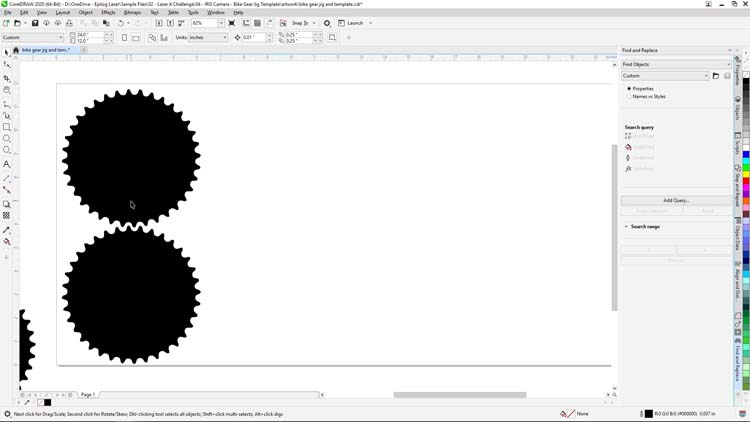Open the Object Data docker tab

[738, 234]
